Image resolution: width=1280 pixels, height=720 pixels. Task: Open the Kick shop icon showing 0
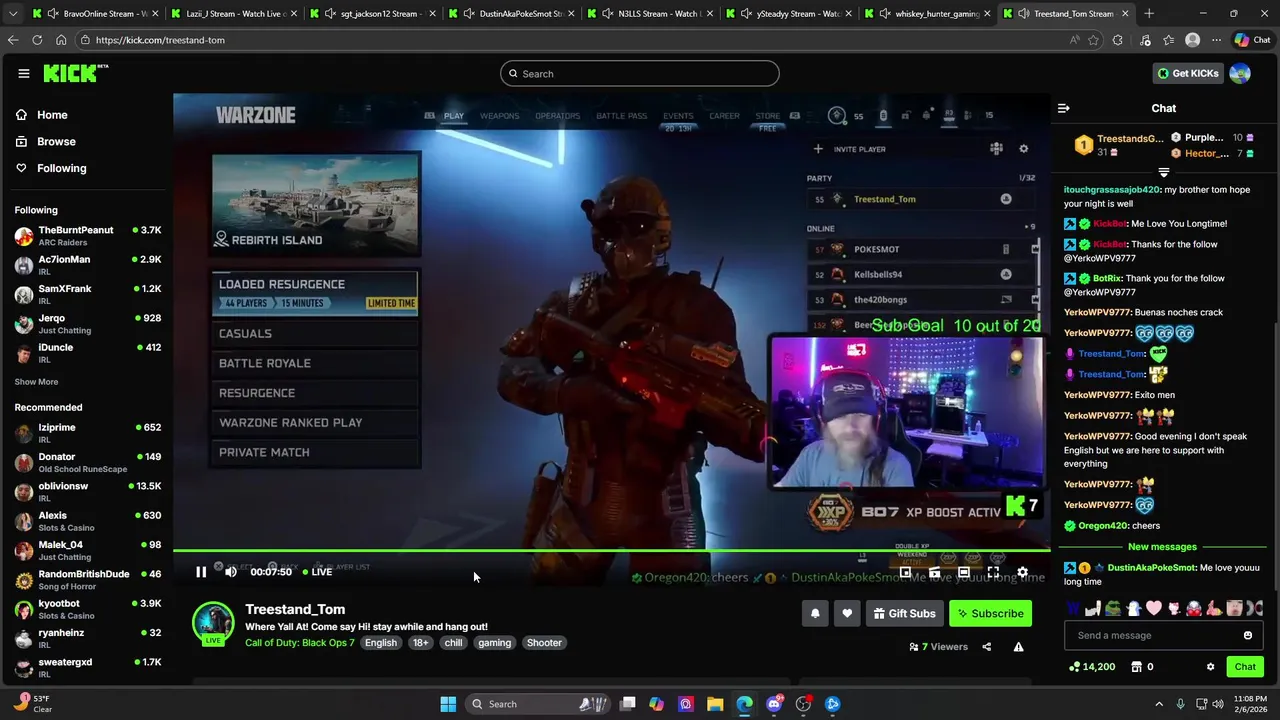pyautogui.click(x=1142, y=667)
